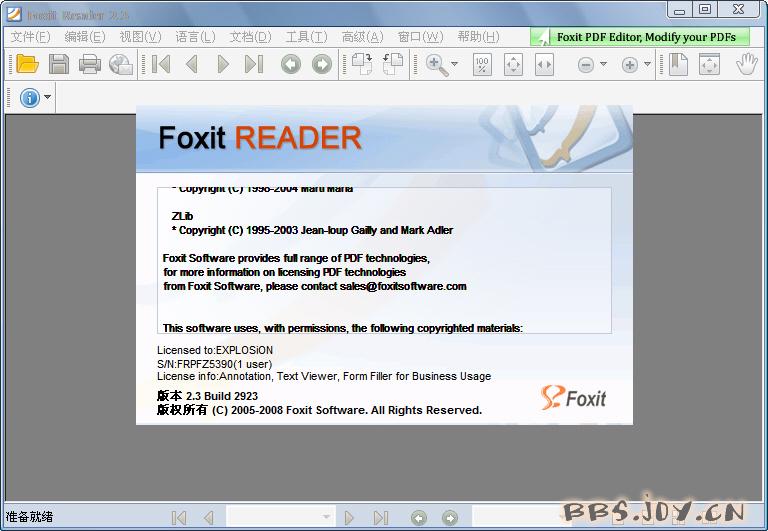The width and height of the screenshot is (768, 531).
Task: Click the Zoom In plus button
Action: point(630,65)
